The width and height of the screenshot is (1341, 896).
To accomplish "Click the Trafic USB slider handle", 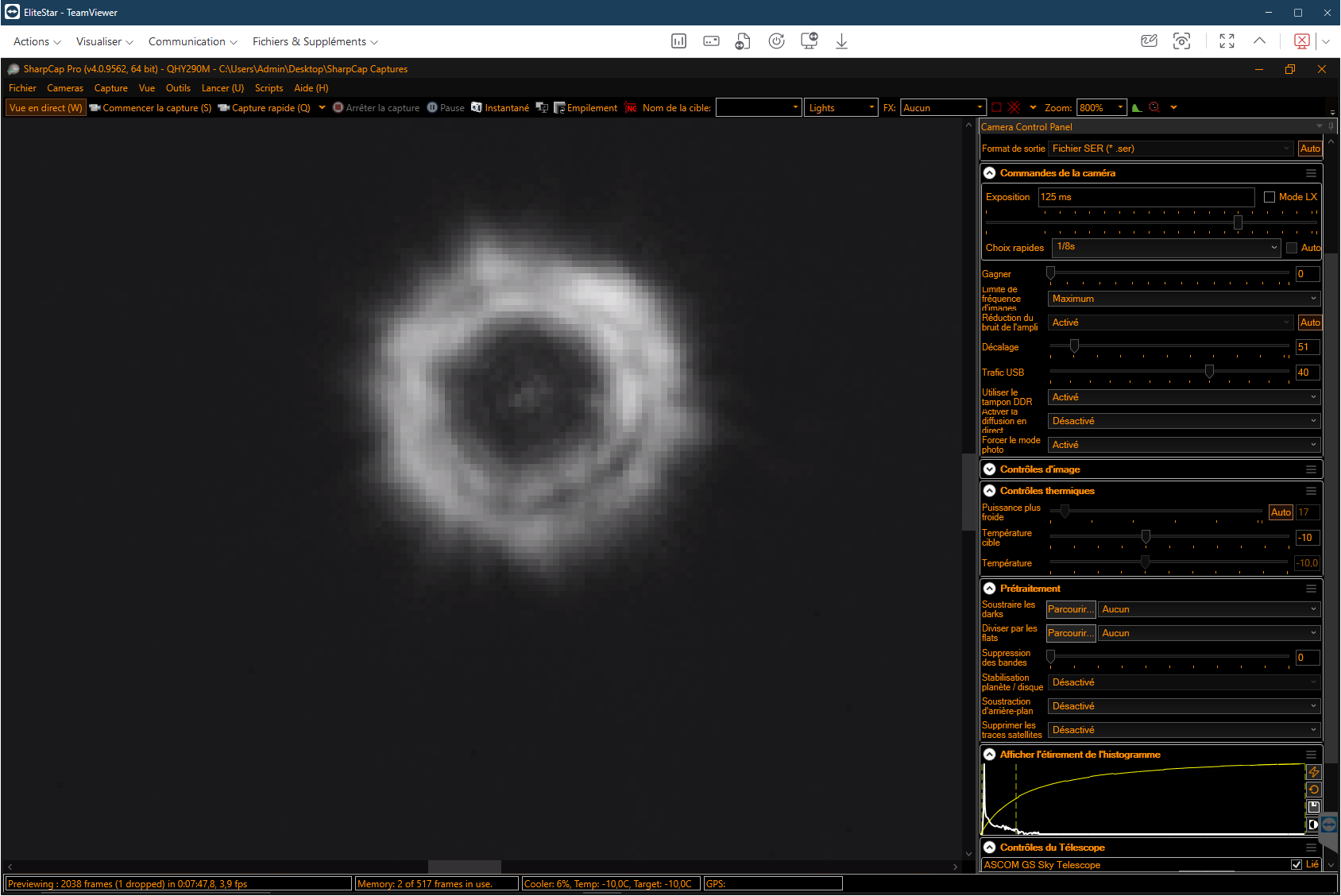I will coord(1209,372).
